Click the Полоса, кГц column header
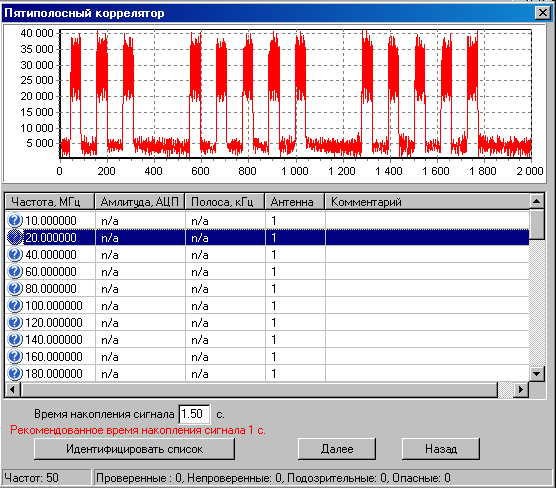Viewport: 556px width, 488px height. [x=225, y=202]
